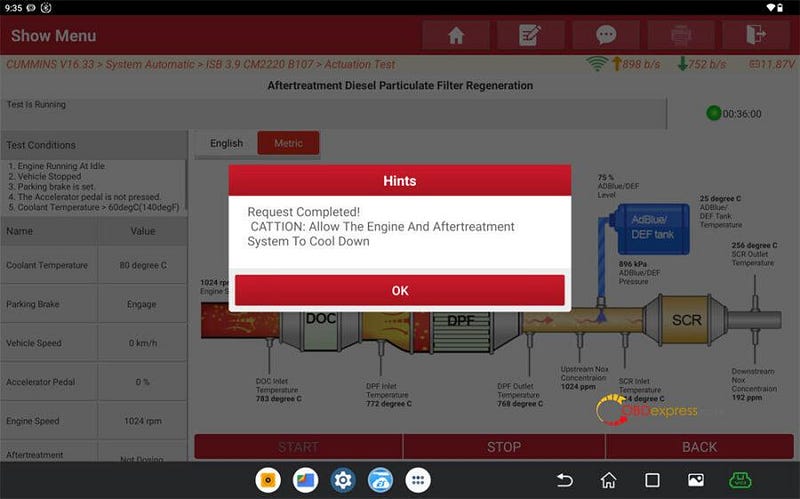This screenshot has width=800, height=499.
Task: Tap the STOP button
Action: (504, 447)
